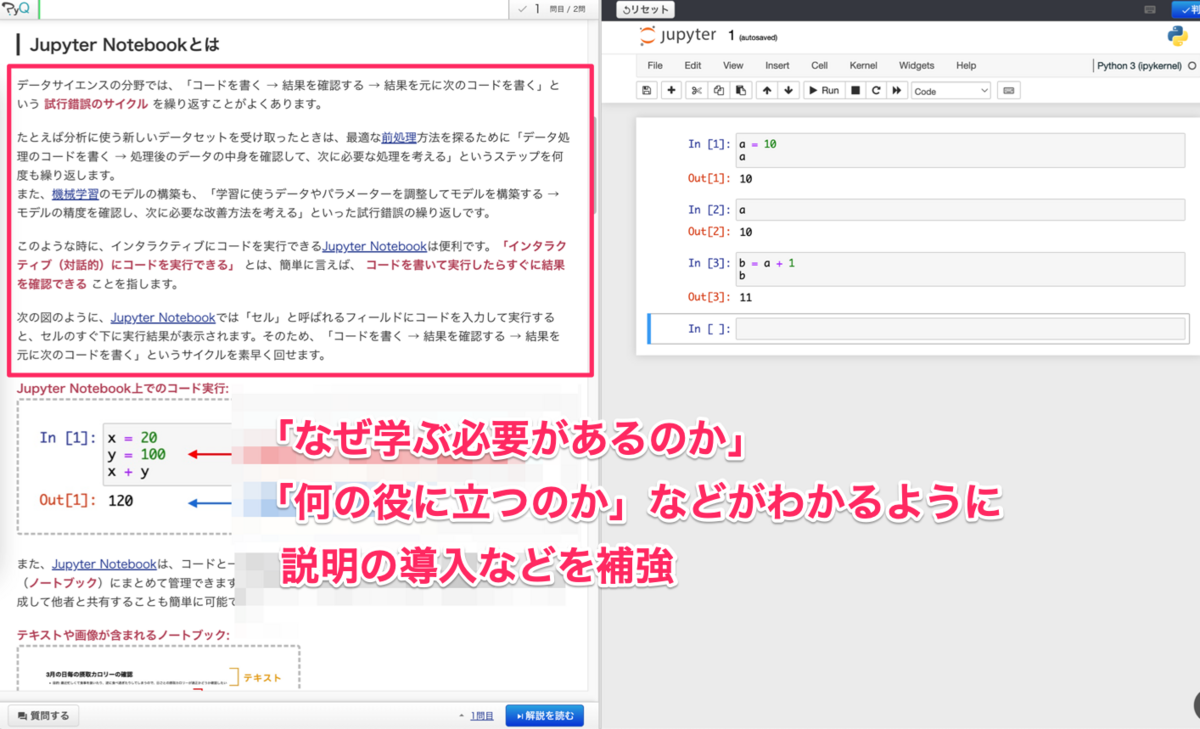Screen dimensions: 1200x729
Task: Rename the notebook title 1
Action: tap(732, 35)
